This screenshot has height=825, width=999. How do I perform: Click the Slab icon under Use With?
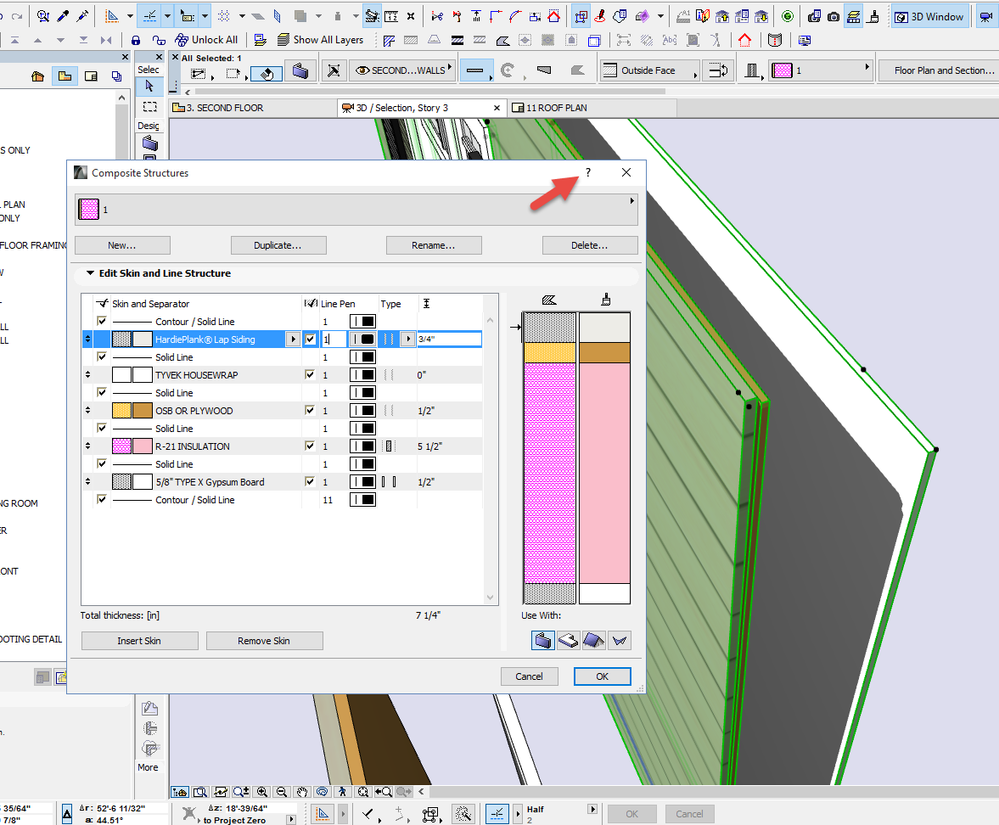tap(568, 640)
